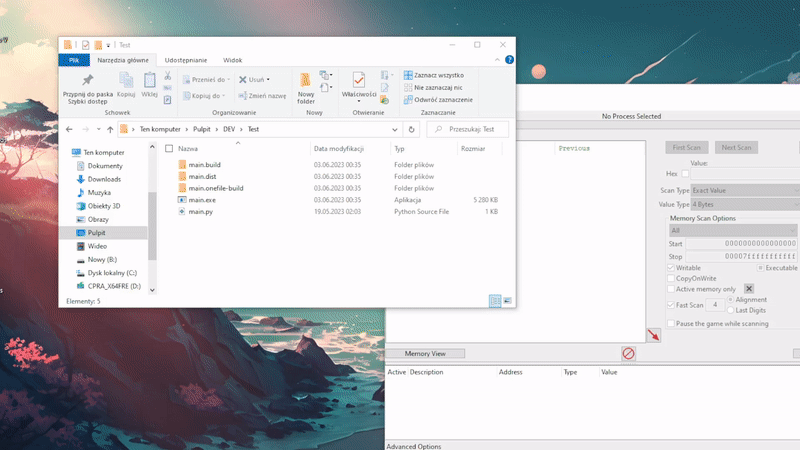Click the Next Scan button

click(736, 147)
